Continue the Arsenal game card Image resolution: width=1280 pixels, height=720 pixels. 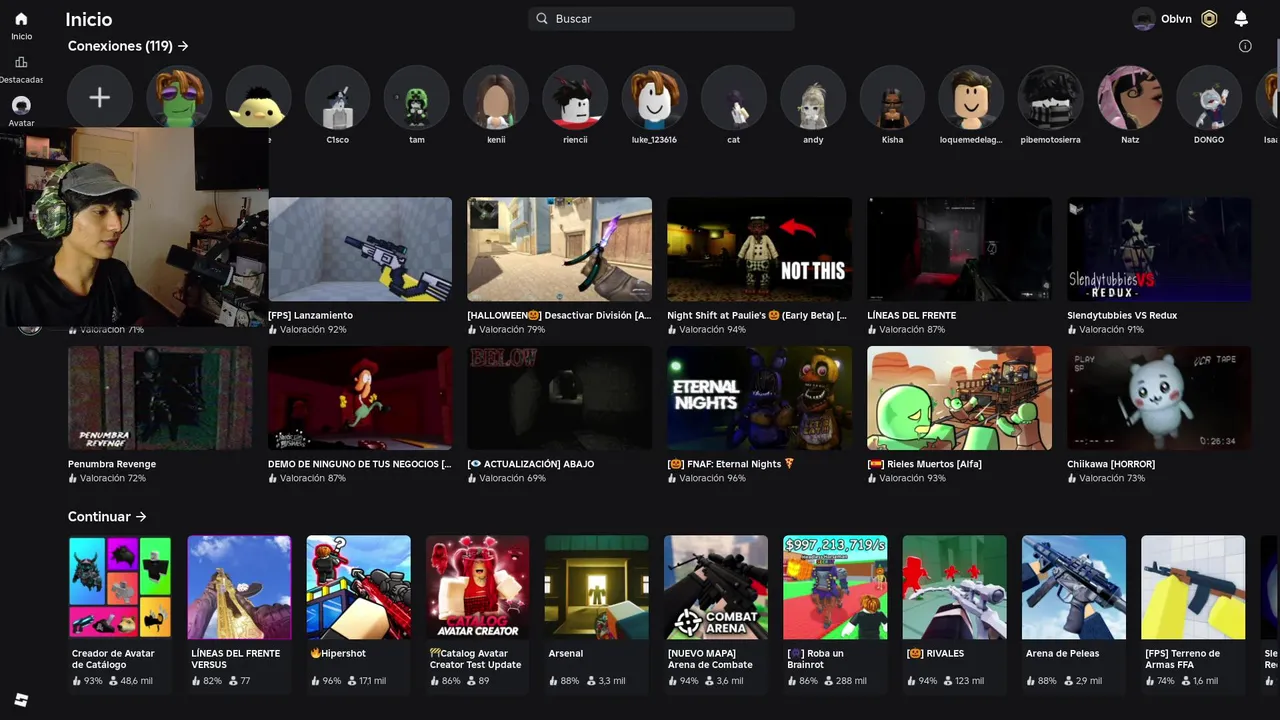point(597,615)
